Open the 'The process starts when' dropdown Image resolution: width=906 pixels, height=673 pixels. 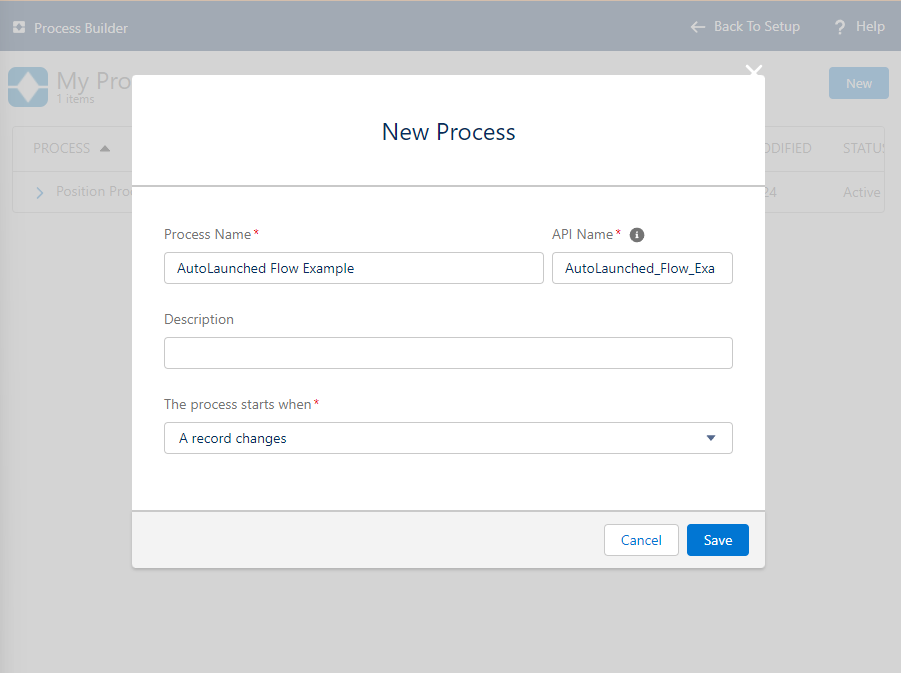tap(448, 438)
